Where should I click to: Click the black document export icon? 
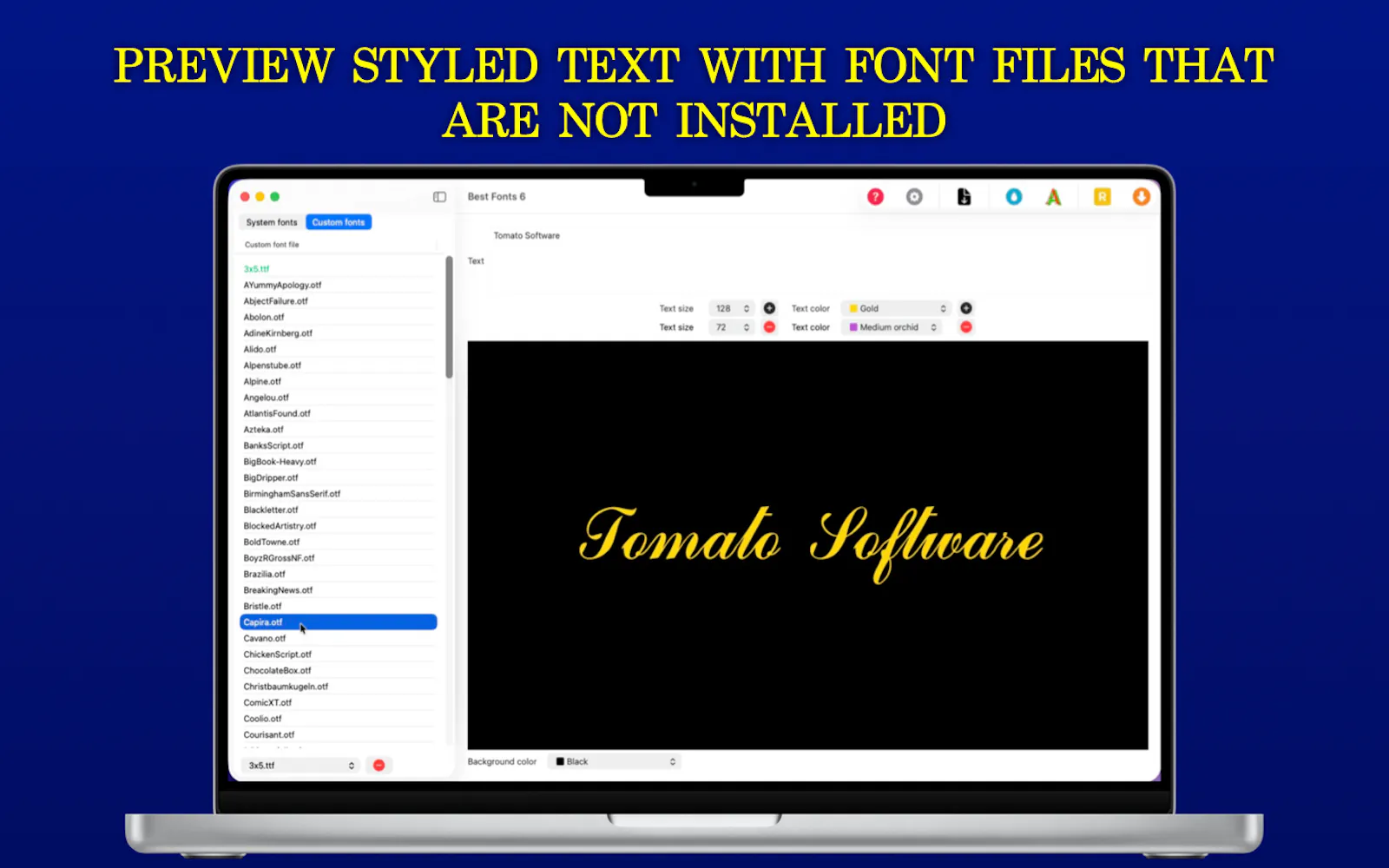coord(964,197)
